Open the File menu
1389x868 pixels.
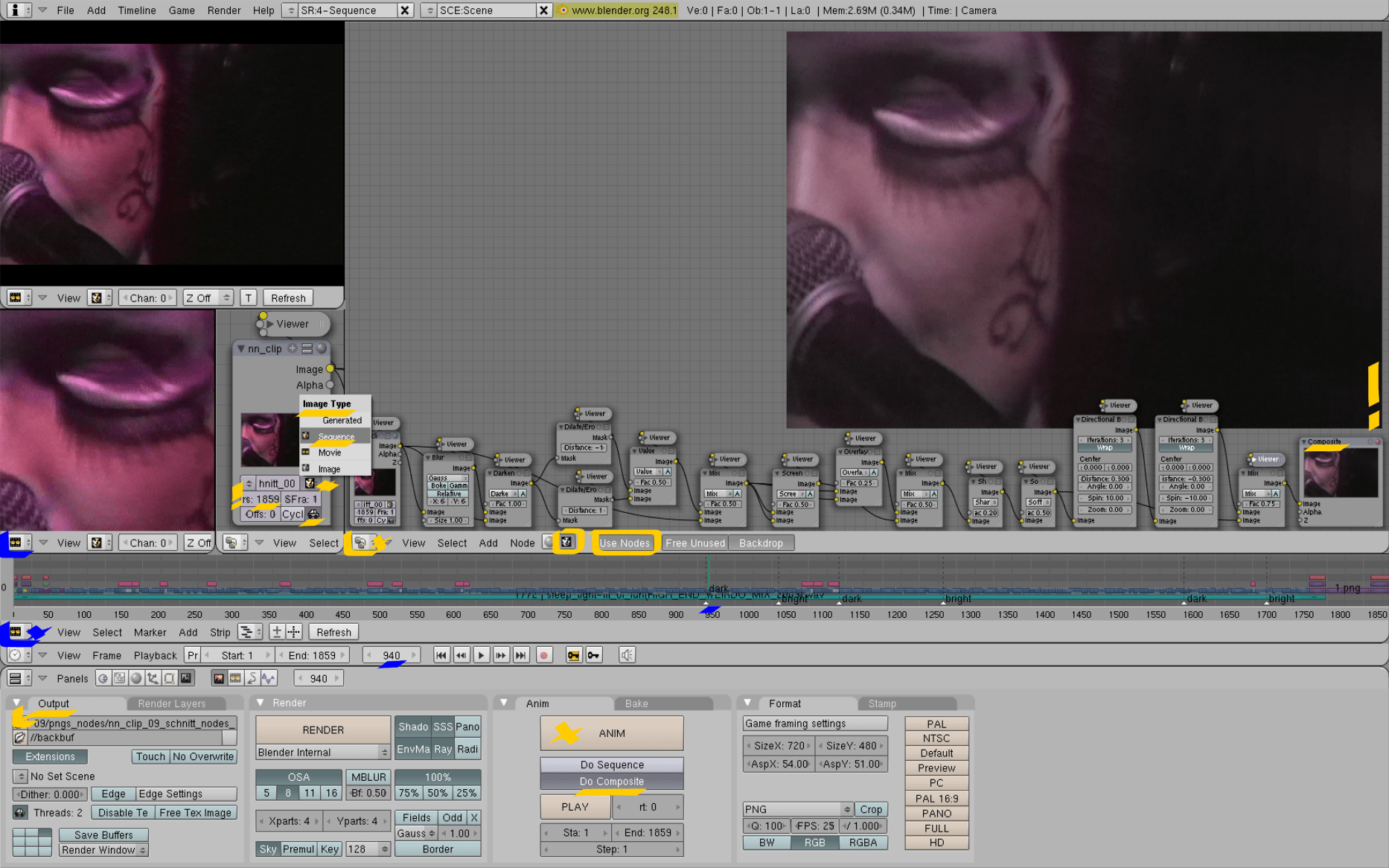(66, 10)
